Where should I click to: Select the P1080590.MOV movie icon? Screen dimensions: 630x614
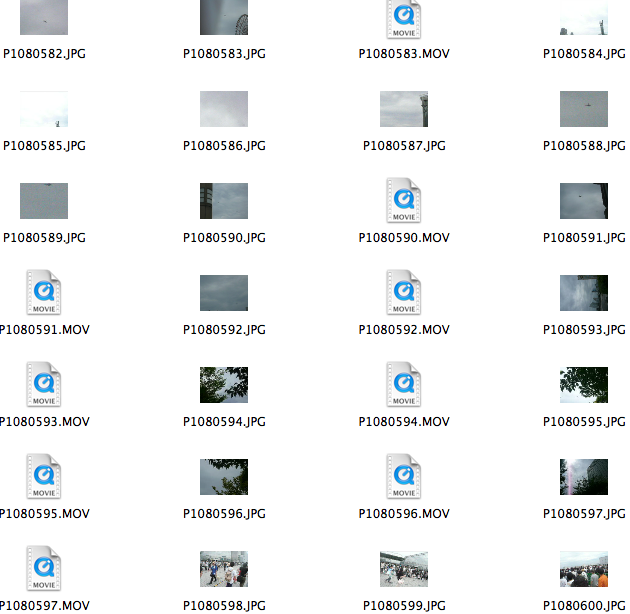(x=404, y=200)
